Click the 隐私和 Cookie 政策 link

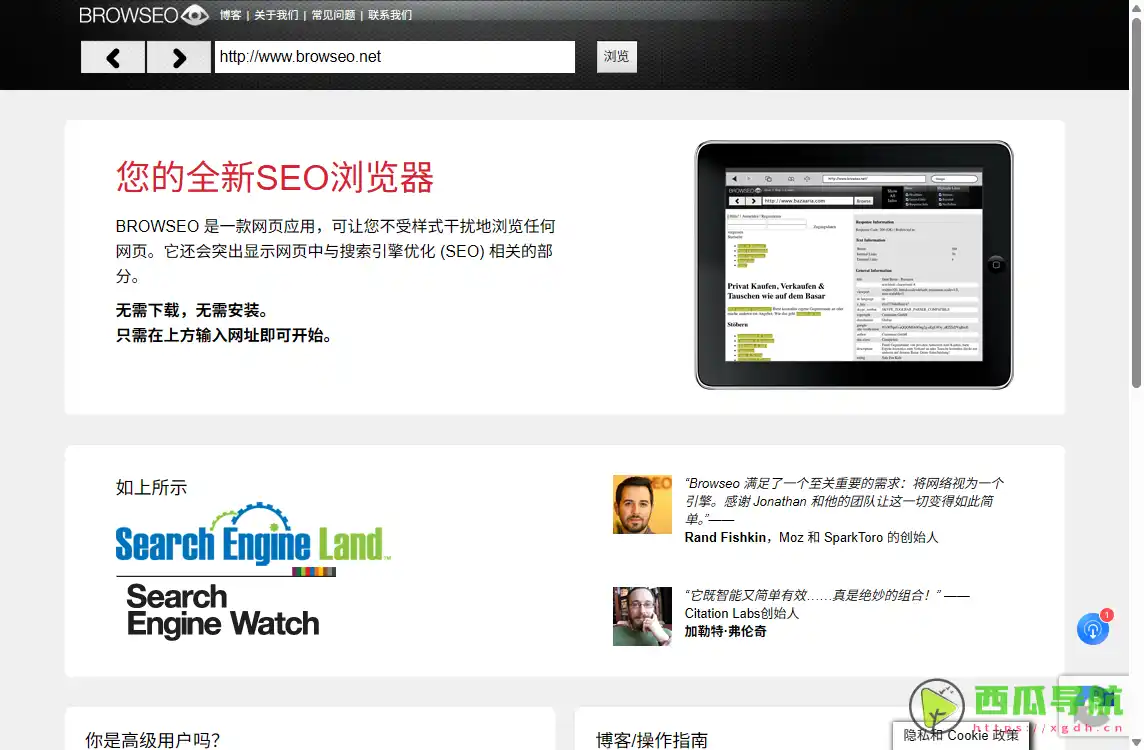961,735
